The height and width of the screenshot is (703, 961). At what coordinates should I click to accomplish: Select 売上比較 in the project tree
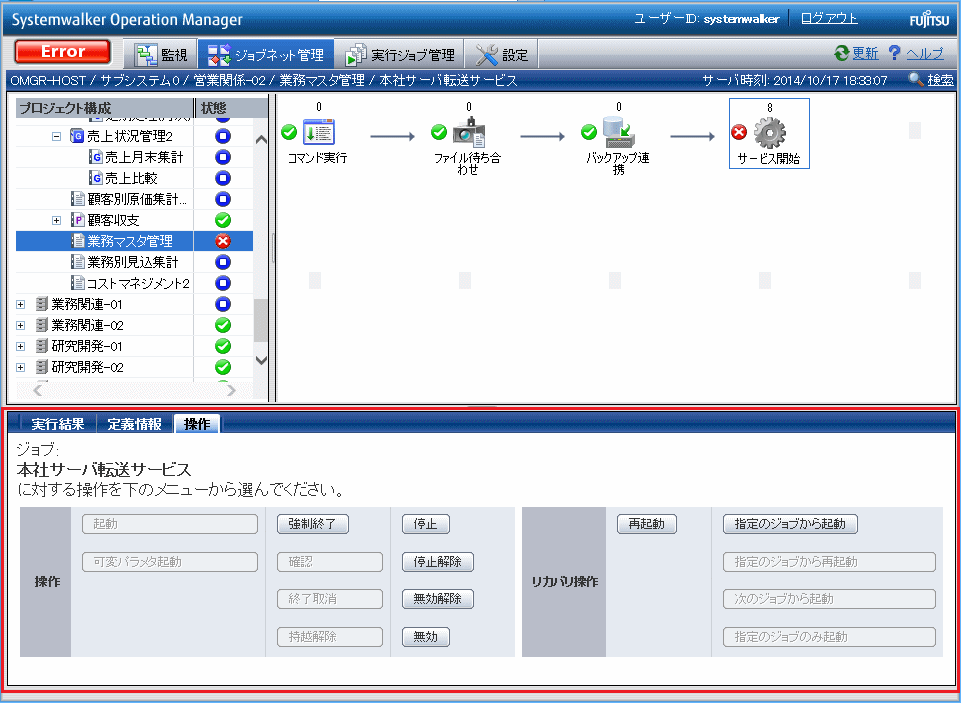click(x=131, y=178)
